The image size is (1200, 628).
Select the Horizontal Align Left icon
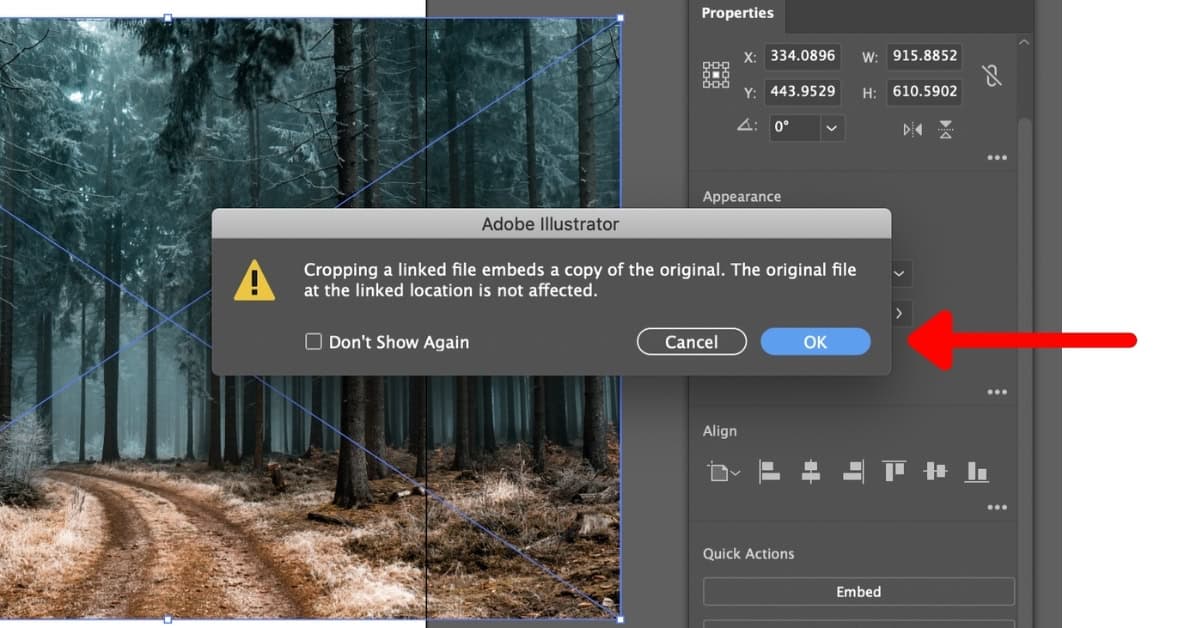pos(769,471)
